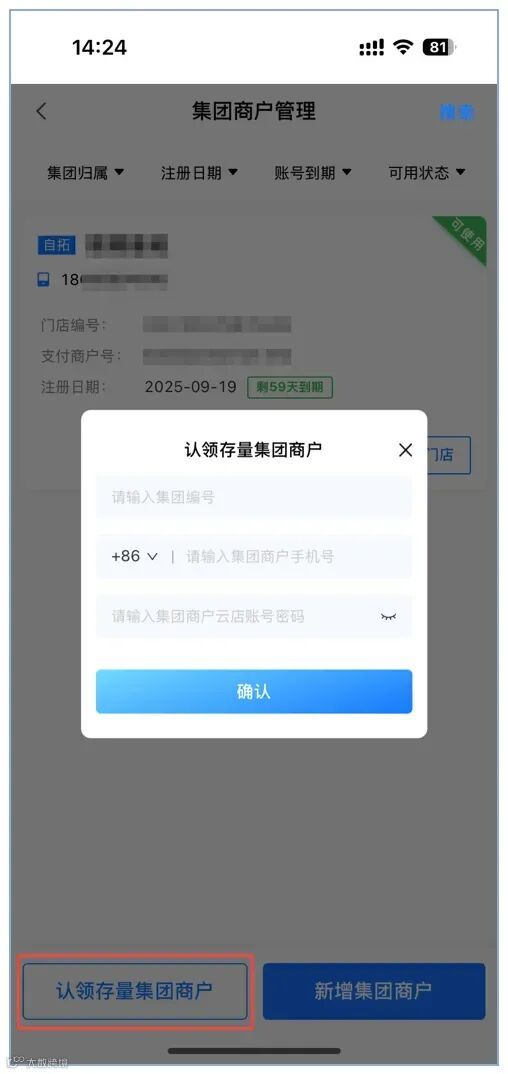Open the +86 country code dropdown

(134, 556)
